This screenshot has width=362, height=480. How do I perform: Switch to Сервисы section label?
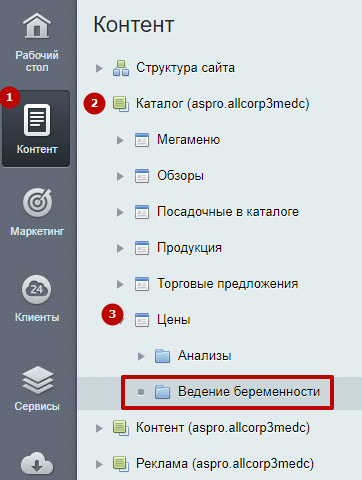[37, 406]
